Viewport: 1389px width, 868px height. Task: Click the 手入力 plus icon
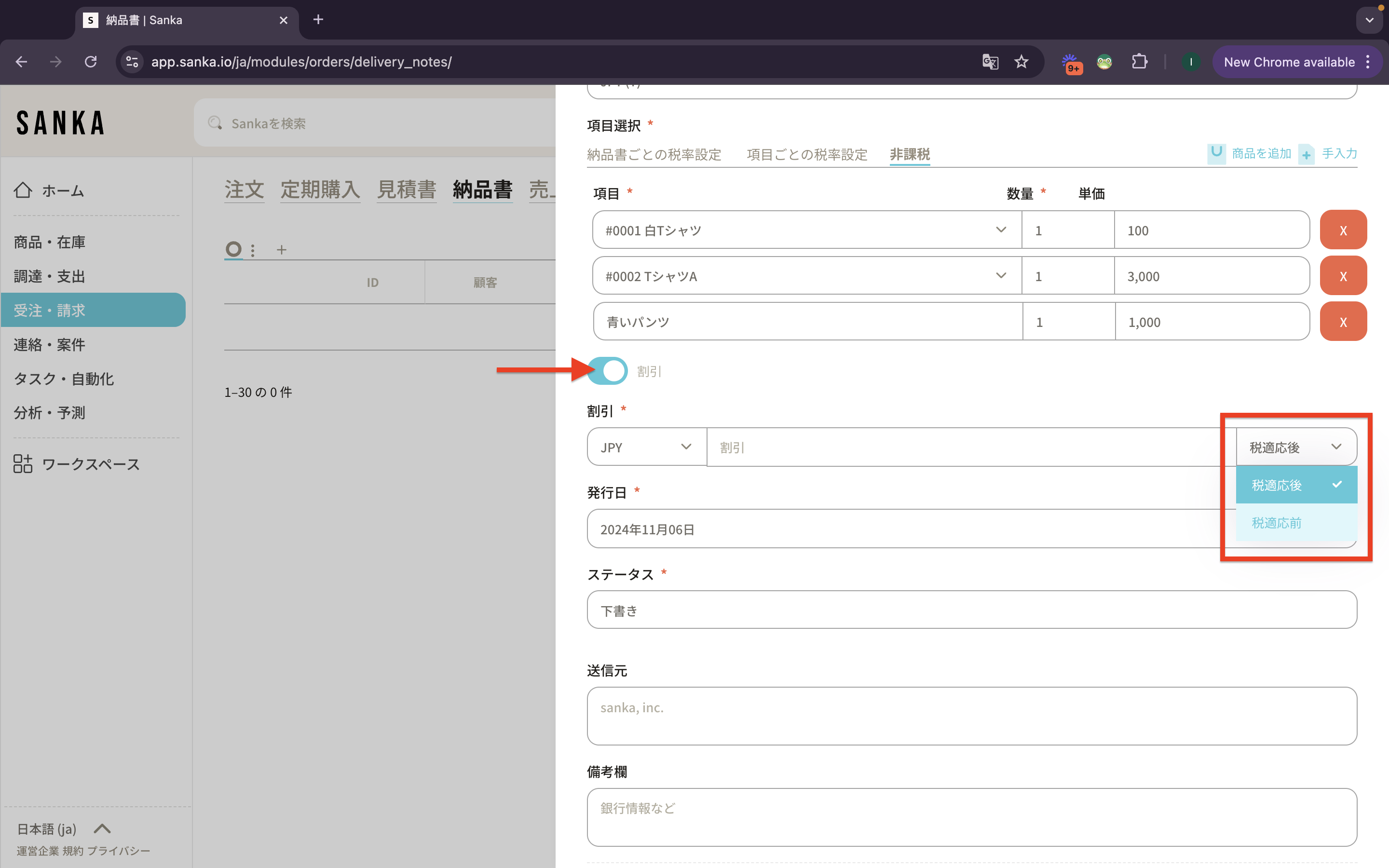1307,154
